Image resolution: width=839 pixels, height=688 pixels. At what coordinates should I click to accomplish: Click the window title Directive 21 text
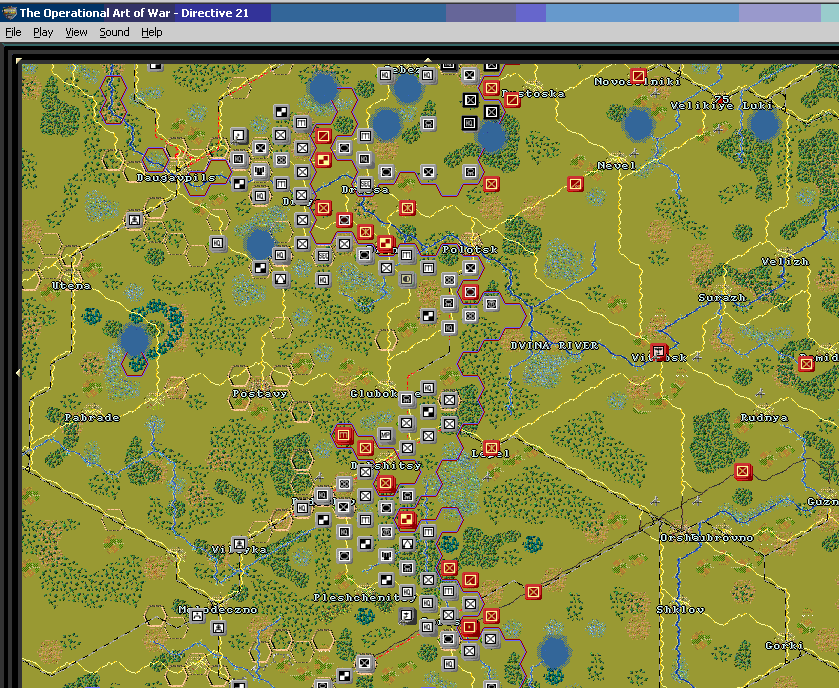(215, 13)
